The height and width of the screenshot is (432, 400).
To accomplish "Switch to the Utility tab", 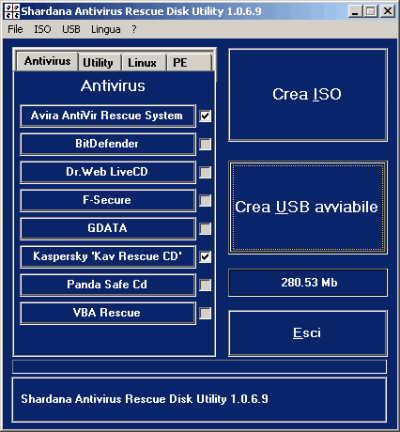I will point(99,63).
